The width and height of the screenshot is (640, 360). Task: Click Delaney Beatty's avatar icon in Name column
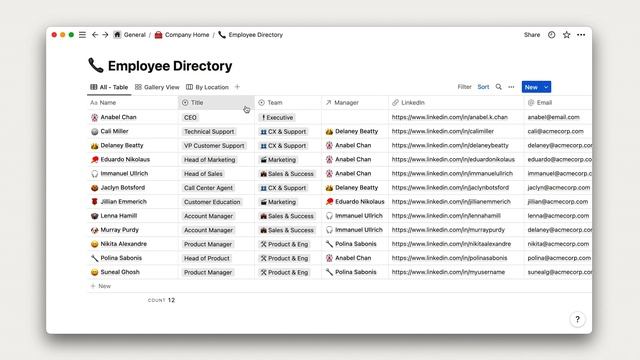pyautogui.click(x=95, y=146)
